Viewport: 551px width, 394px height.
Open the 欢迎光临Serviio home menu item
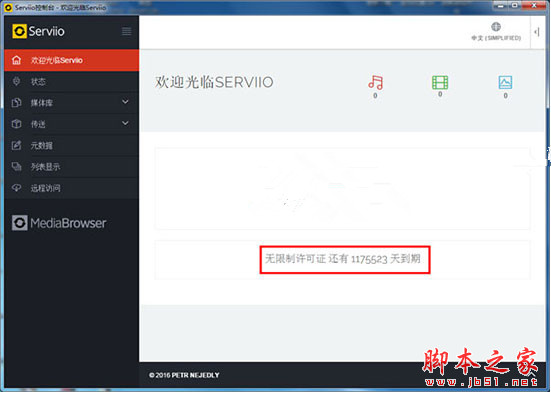point(72,60)
